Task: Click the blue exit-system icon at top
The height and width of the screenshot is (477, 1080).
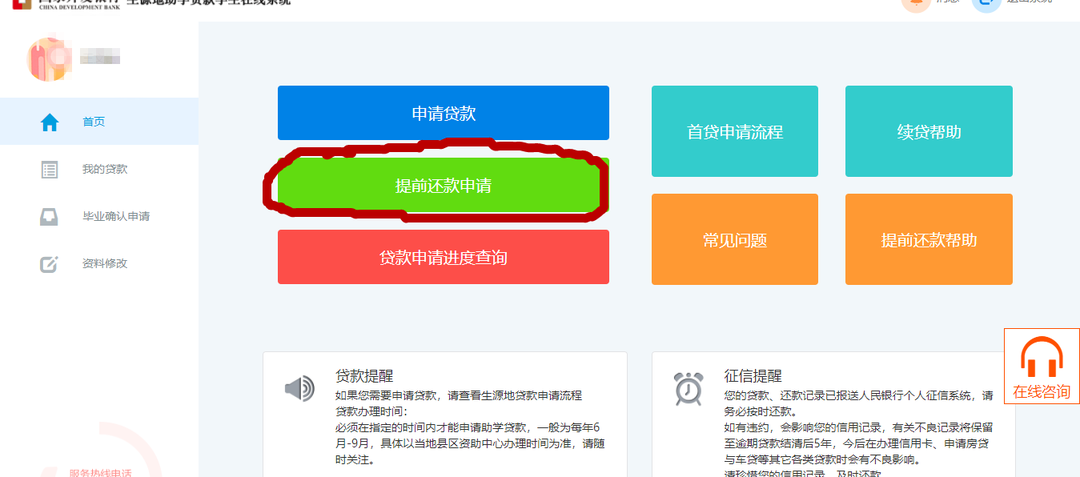Action: point(985,4)
